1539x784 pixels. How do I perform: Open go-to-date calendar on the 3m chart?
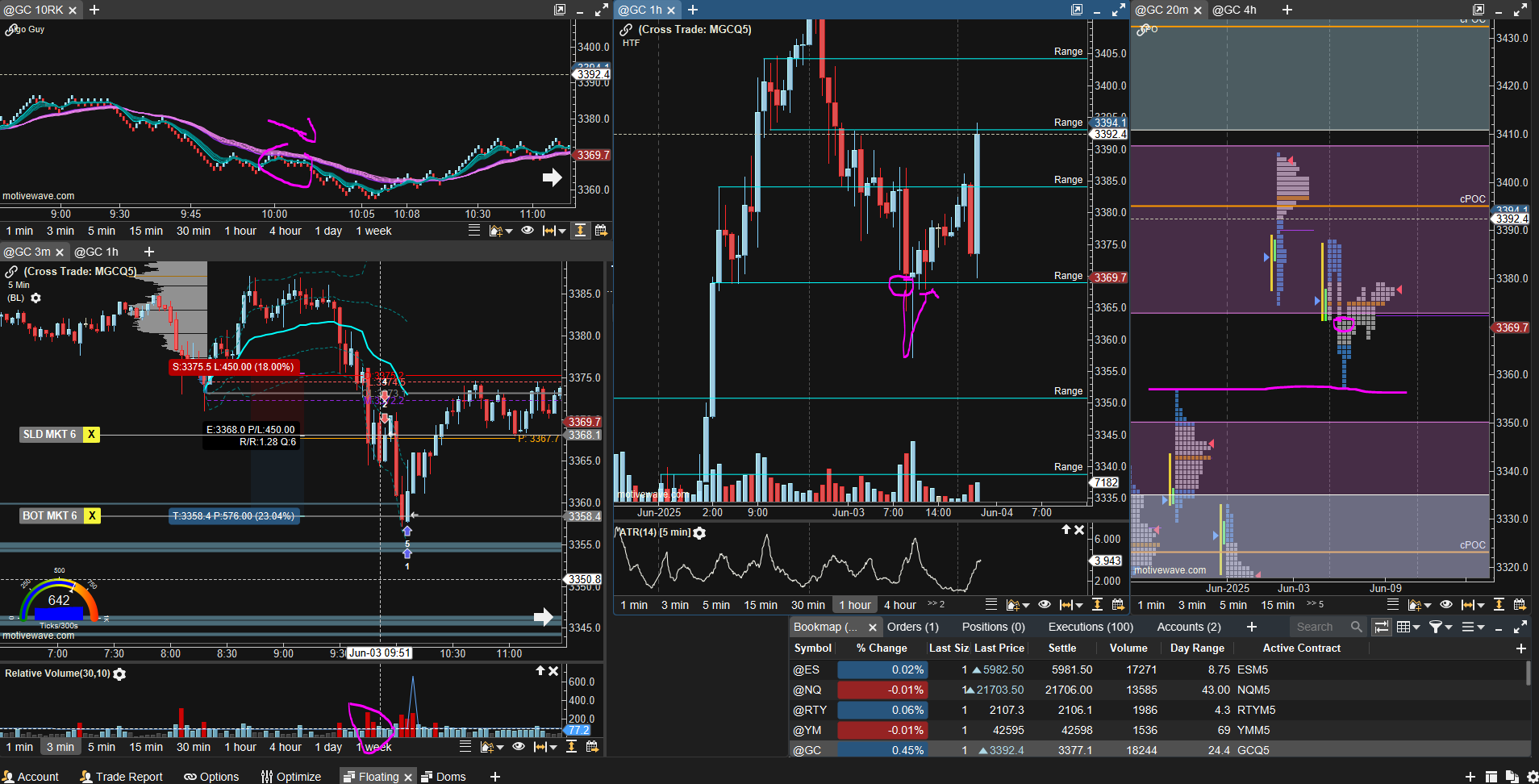592,747
